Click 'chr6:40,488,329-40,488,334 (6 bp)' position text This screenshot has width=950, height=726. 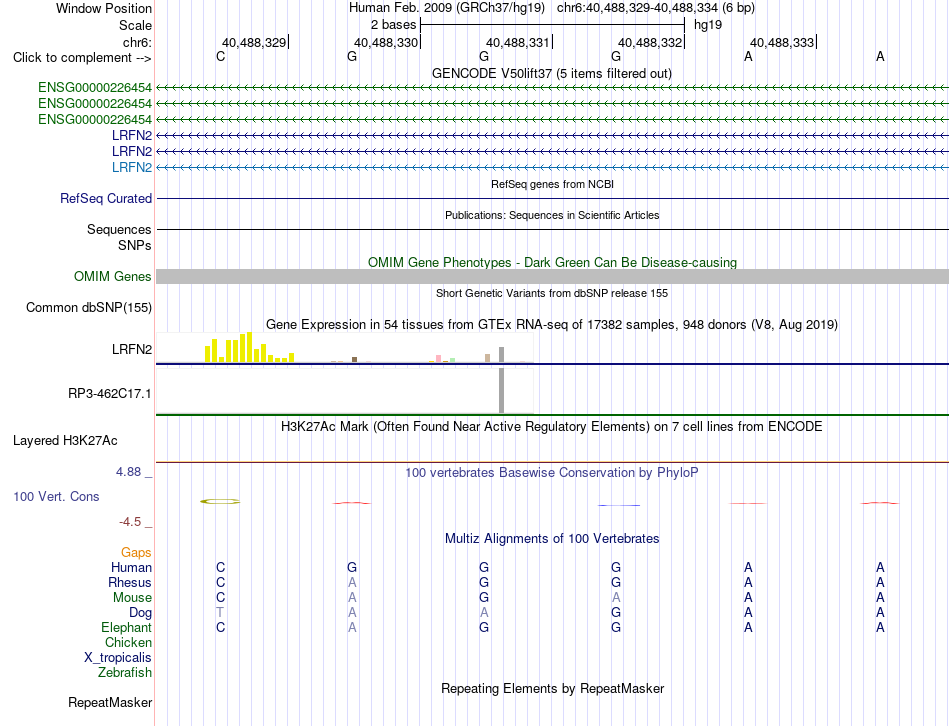click(656, 8)
